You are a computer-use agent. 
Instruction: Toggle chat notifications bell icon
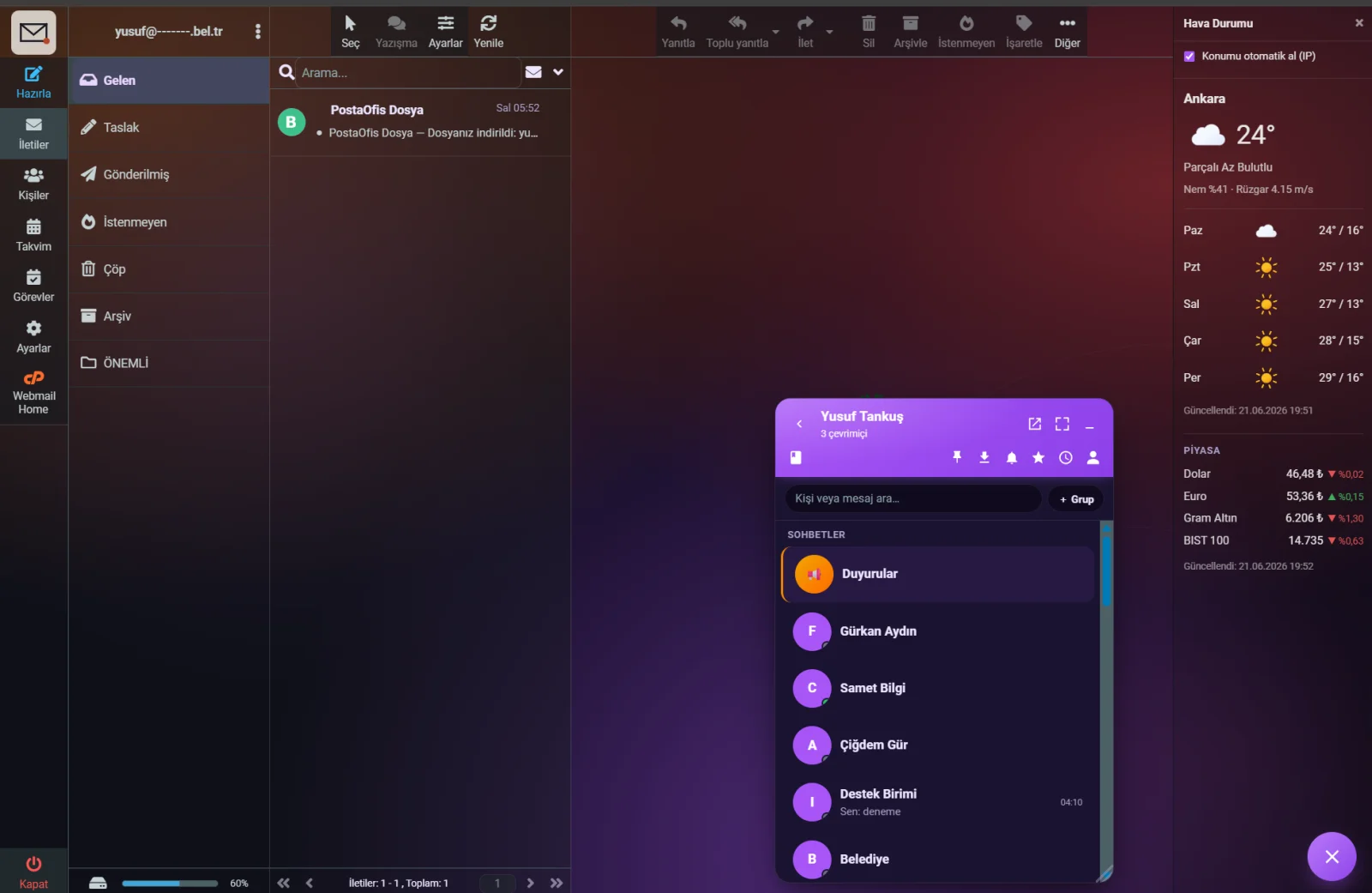[x=1012, y=457]
